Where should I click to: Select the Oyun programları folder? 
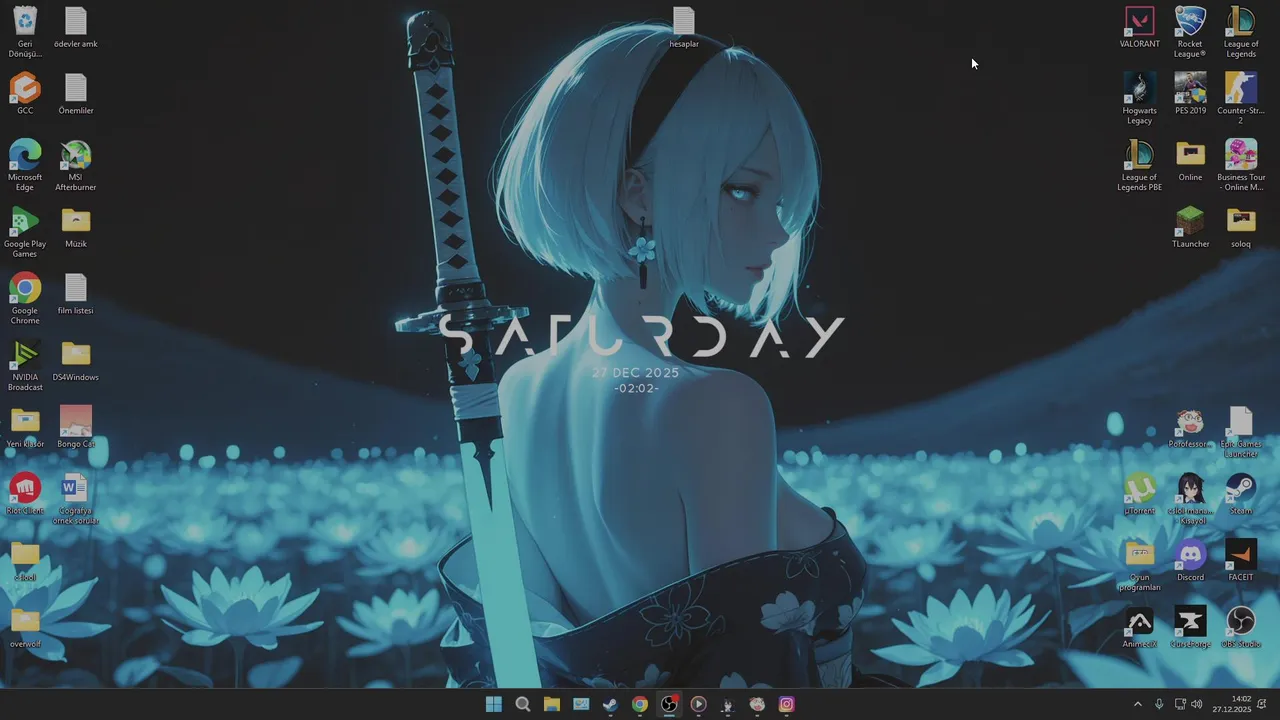1140,565
